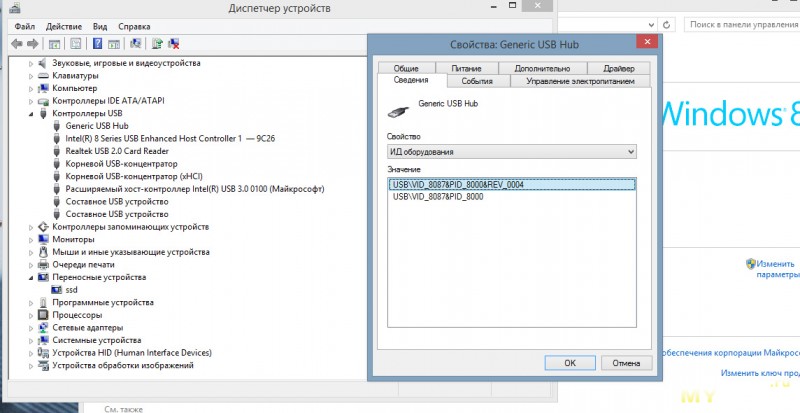Click the Generic USB Hub tree item icon
Screen dimensions: 800x413
pyautogui.click(x=57, y=126)
